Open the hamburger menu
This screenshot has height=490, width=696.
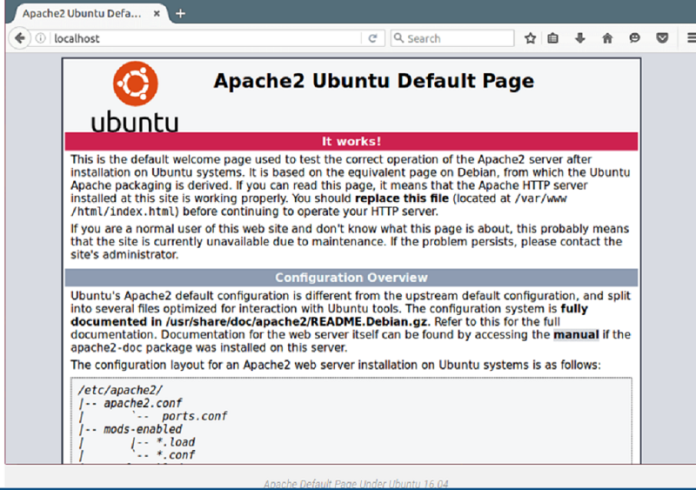click(691, 39)
